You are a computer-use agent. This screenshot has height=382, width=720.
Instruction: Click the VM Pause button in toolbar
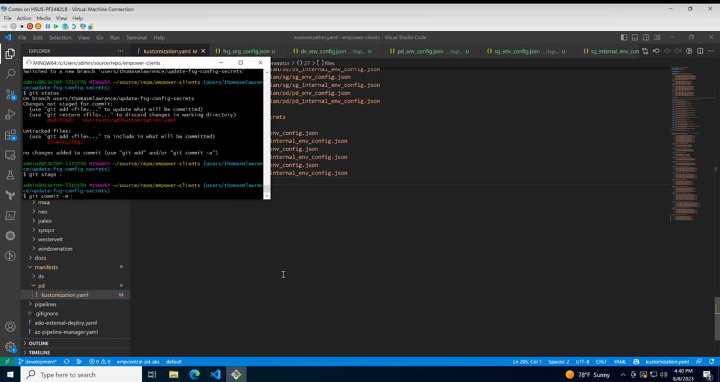47,26
